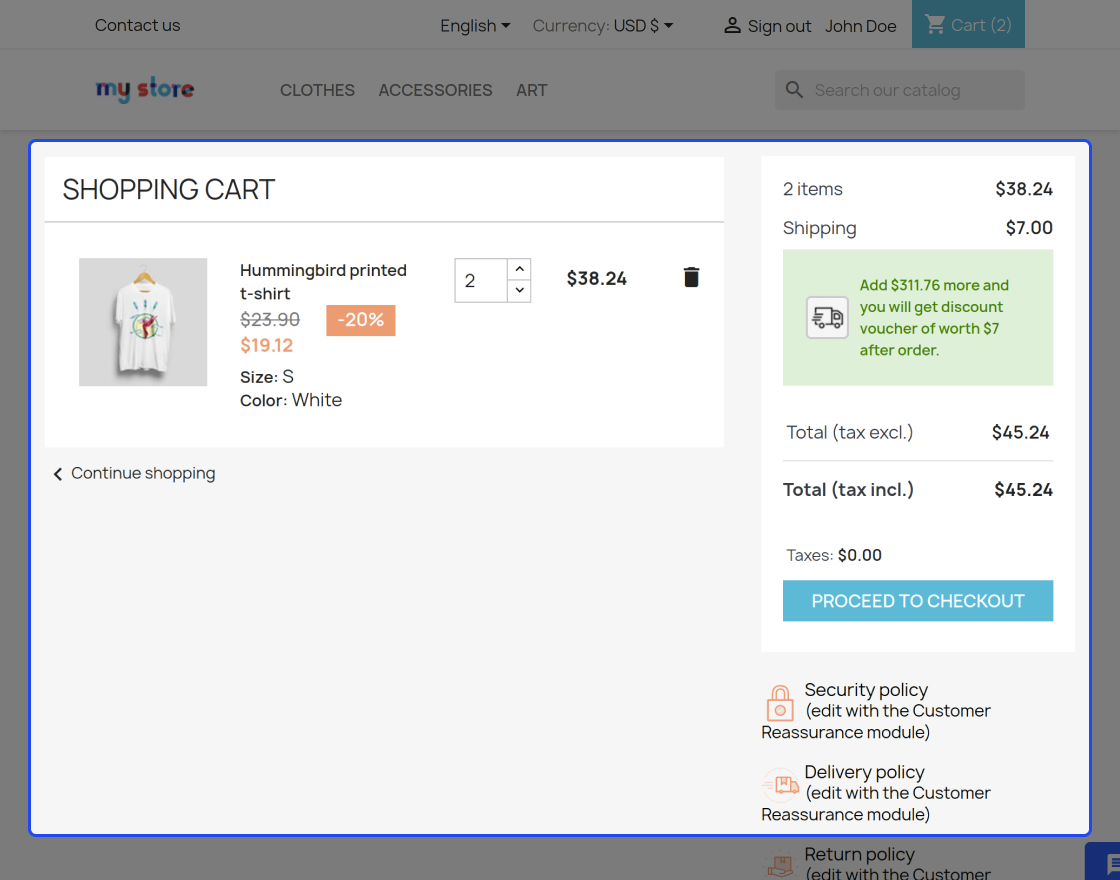
Task: Click the my store logo
Action: (x=145, y=90)
